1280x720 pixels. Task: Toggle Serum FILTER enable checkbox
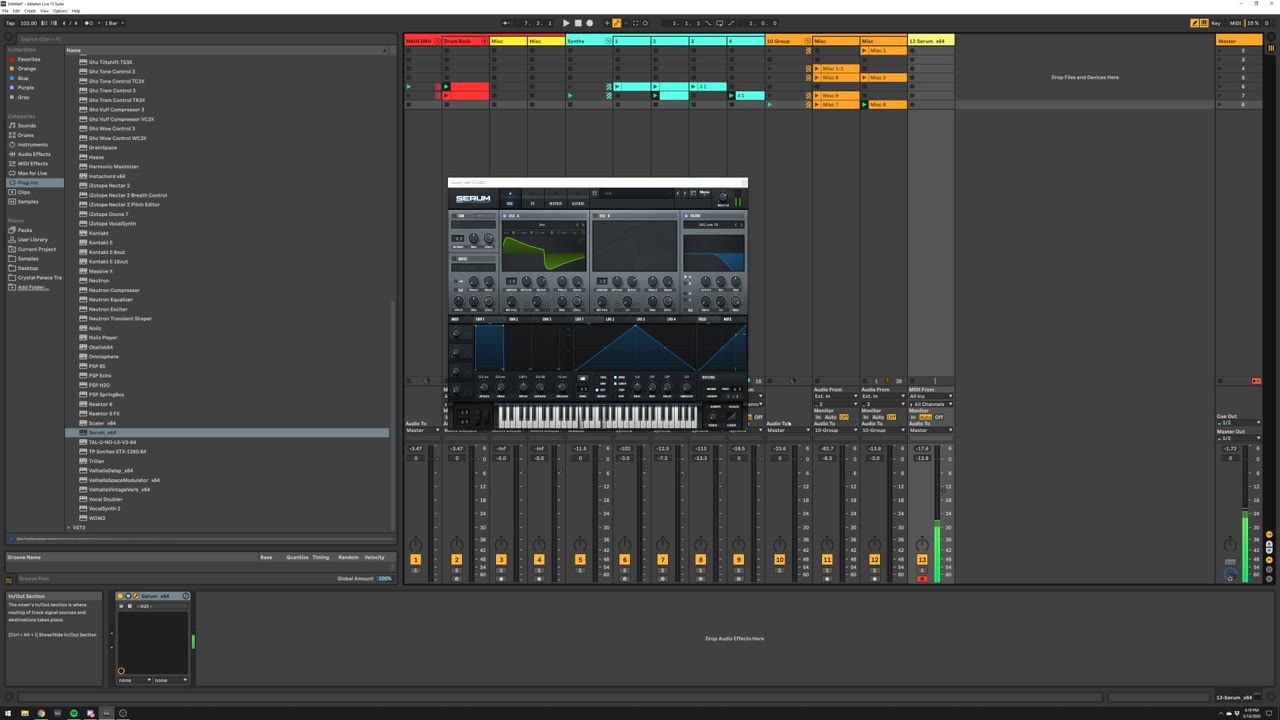pyautogui.click(x=686, y=216)
